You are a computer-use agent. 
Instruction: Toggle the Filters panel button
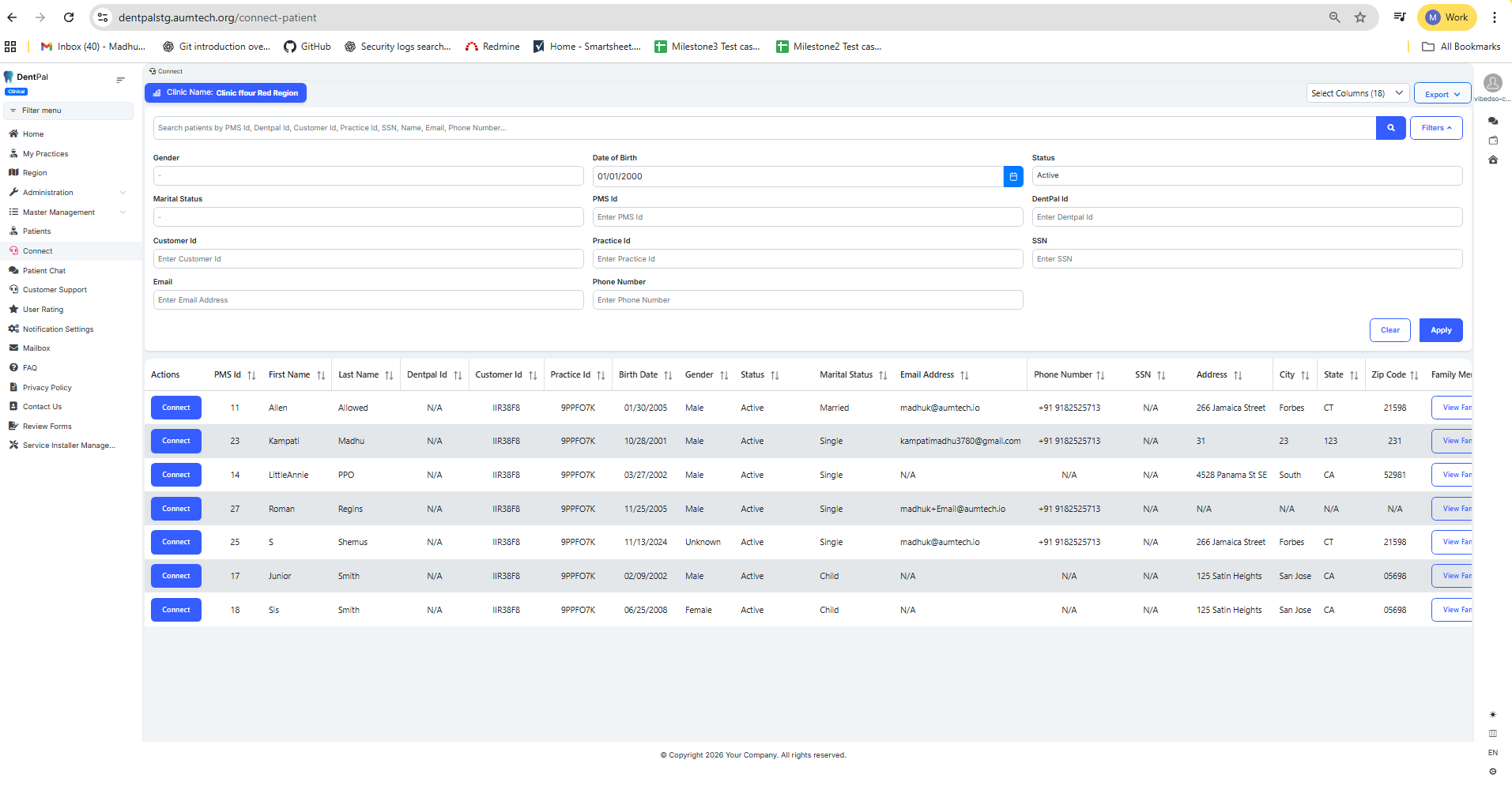coord(1436,128)
